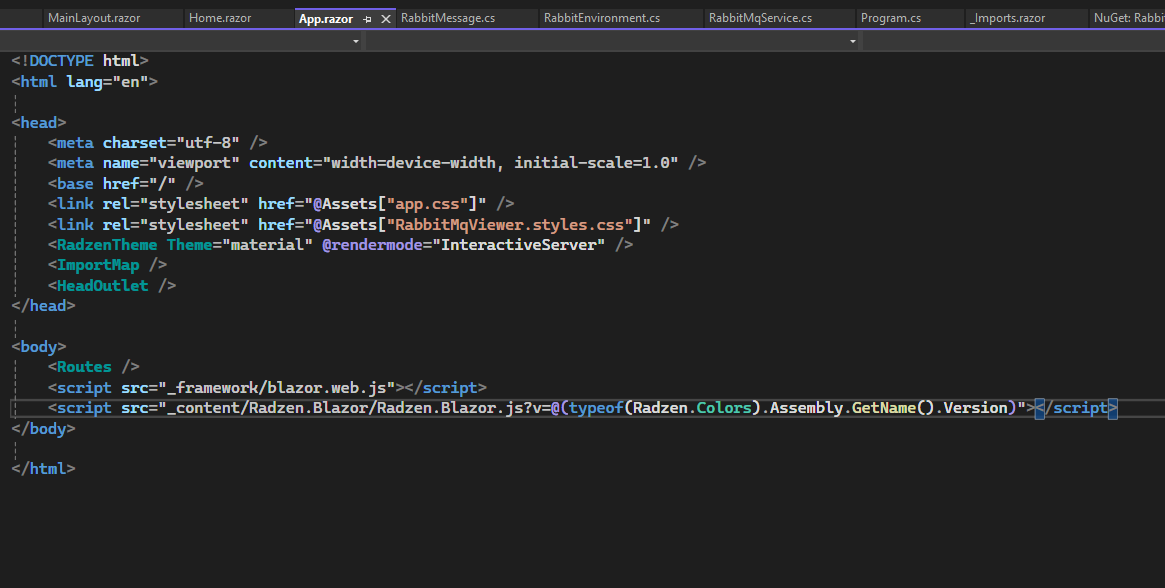
Task: Click the lang="en" attribute
Action: click(x=108, y=82)
